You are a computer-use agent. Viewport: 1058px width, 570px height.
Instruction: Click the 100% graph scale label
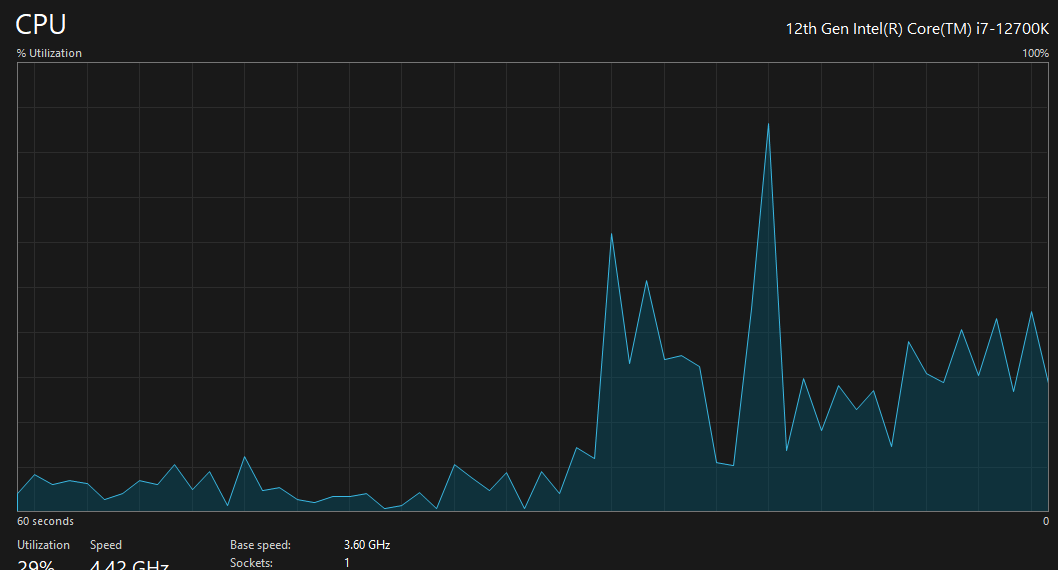tap(1035, 53)
